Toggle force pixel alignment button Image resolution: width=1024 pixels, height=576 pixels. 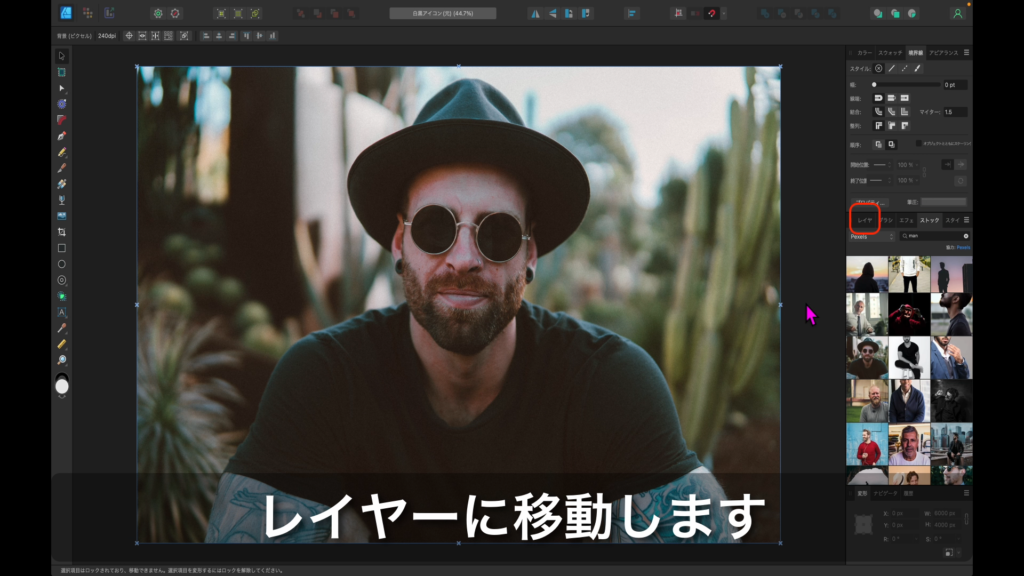point(679,13)
